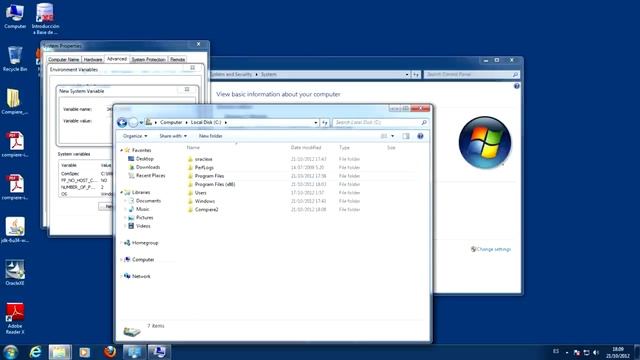This screenshot has height=360, width=640.
Task: Refresh the Local Disk (C:) address bar
Action: [x=324, y=122]
